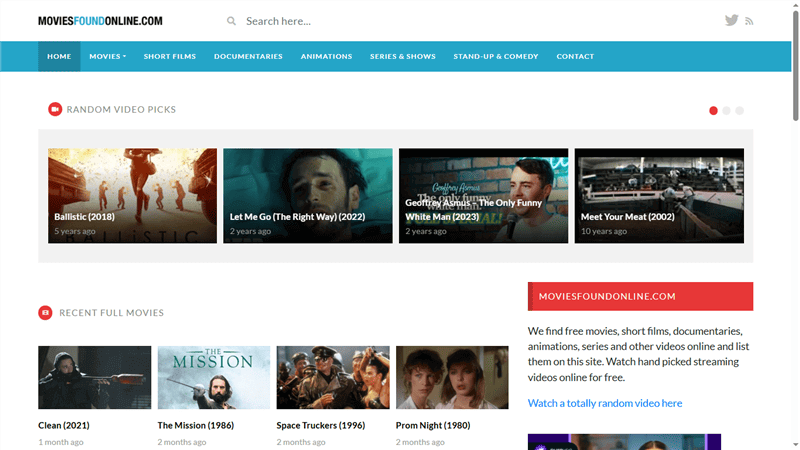Screen dimensions: 800x450
Task: Click the 'Clean (2021)' title link
Action: (x=64, y=425)
